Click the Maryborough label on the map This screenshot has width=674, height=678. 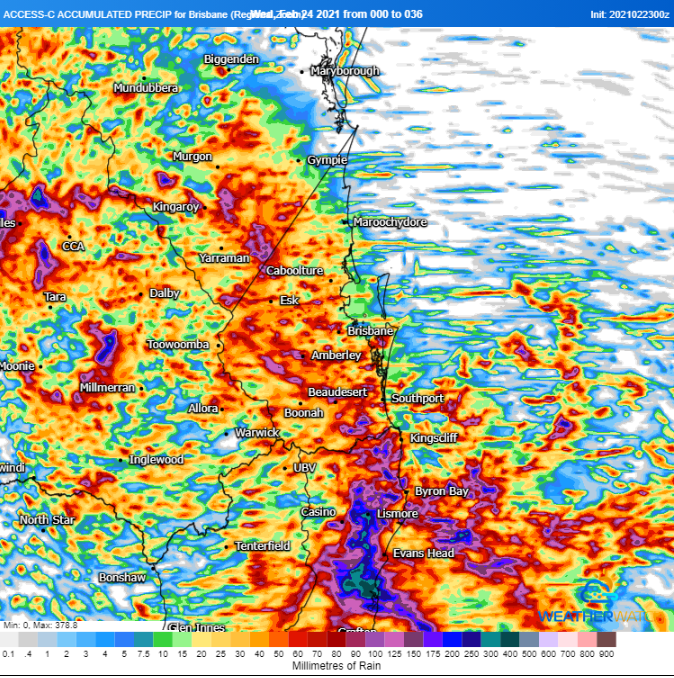tap(345, 71)
